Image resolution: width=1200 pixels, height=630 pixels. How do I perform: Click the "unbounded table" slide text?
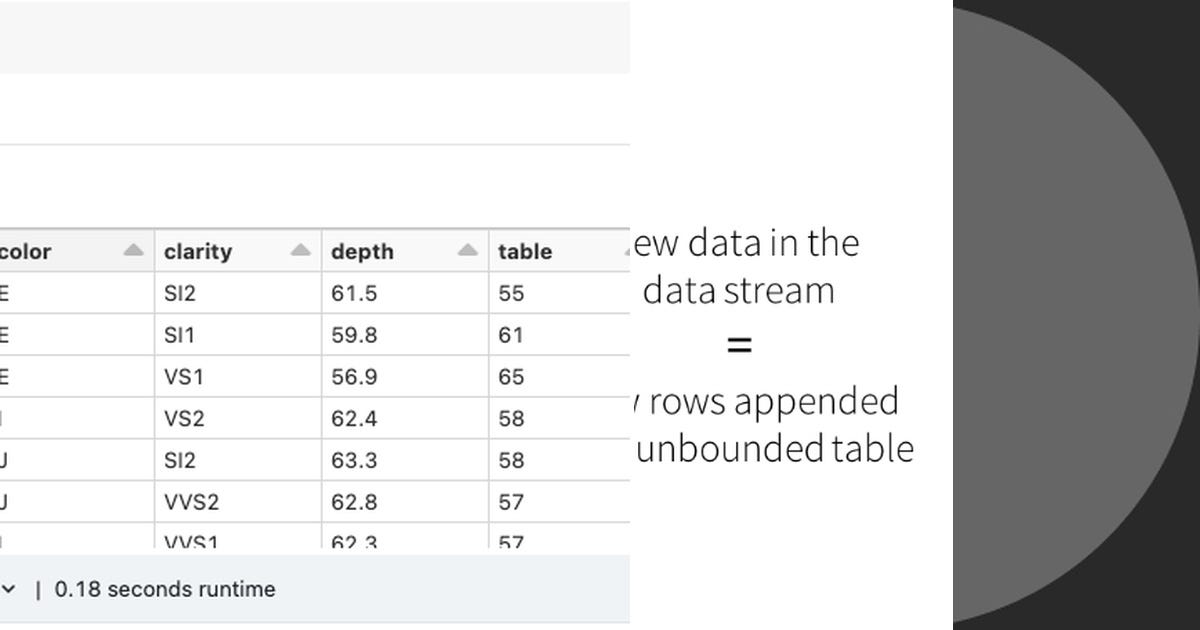774,448
